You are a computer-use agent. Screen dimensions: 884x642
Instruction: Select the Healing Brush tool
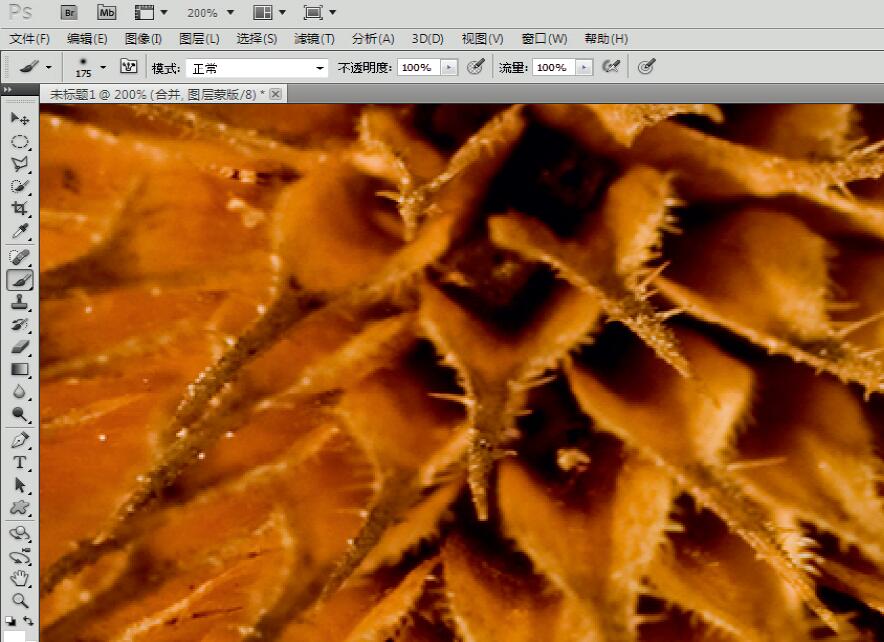[x=20, y=258]
